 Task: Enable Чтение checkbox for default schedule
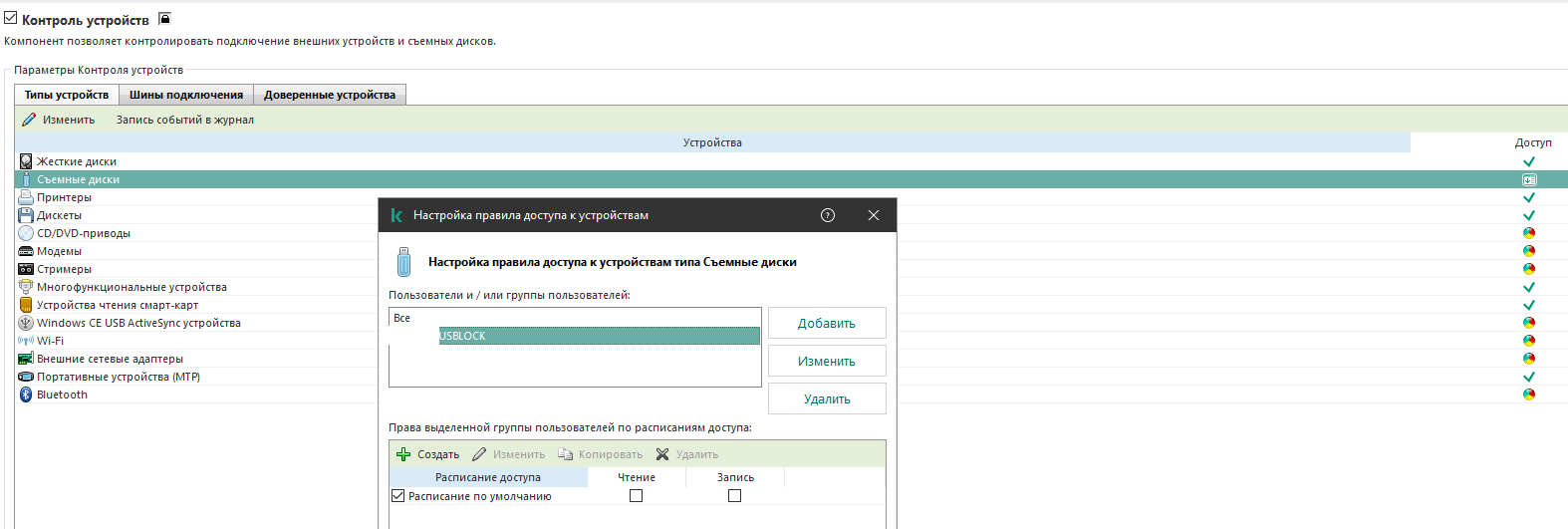click(x=636, y=496)
